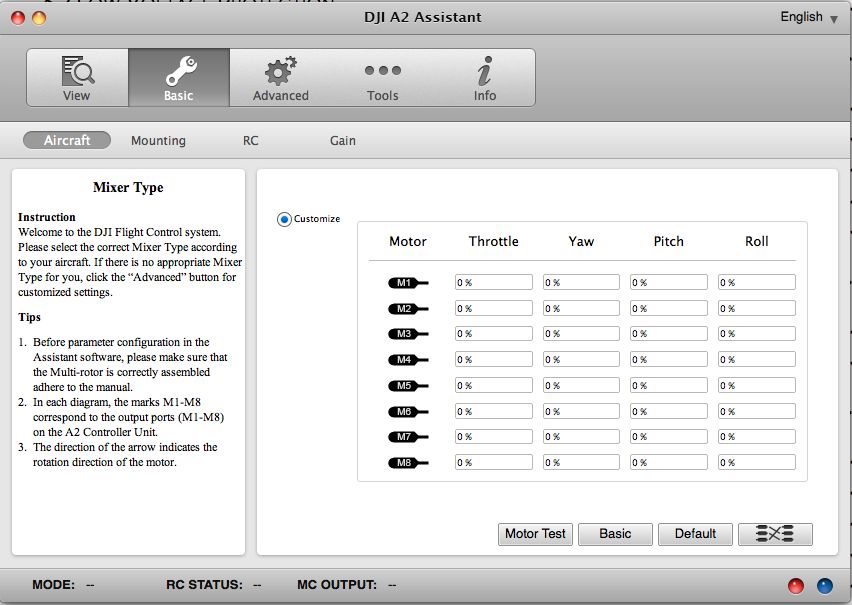Edit the M2 Yaw field
The width and height of the screenshot is (852, 605).
point(581,308)
